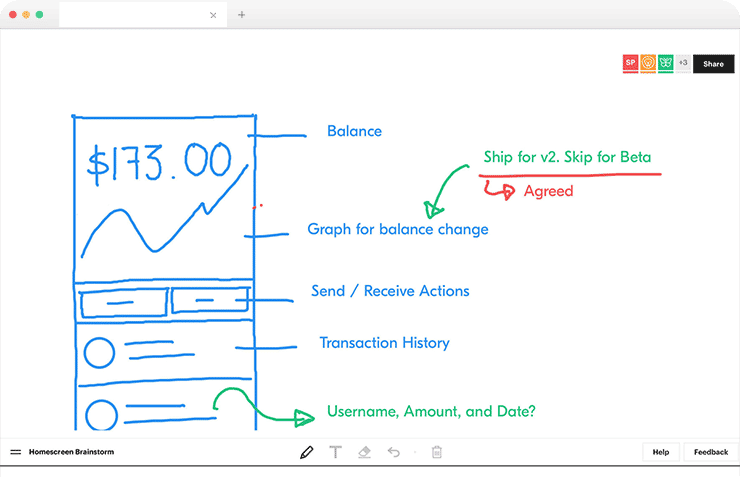Click the trash clear-board icon
740x490 pixels.
(x=437, y=452)
